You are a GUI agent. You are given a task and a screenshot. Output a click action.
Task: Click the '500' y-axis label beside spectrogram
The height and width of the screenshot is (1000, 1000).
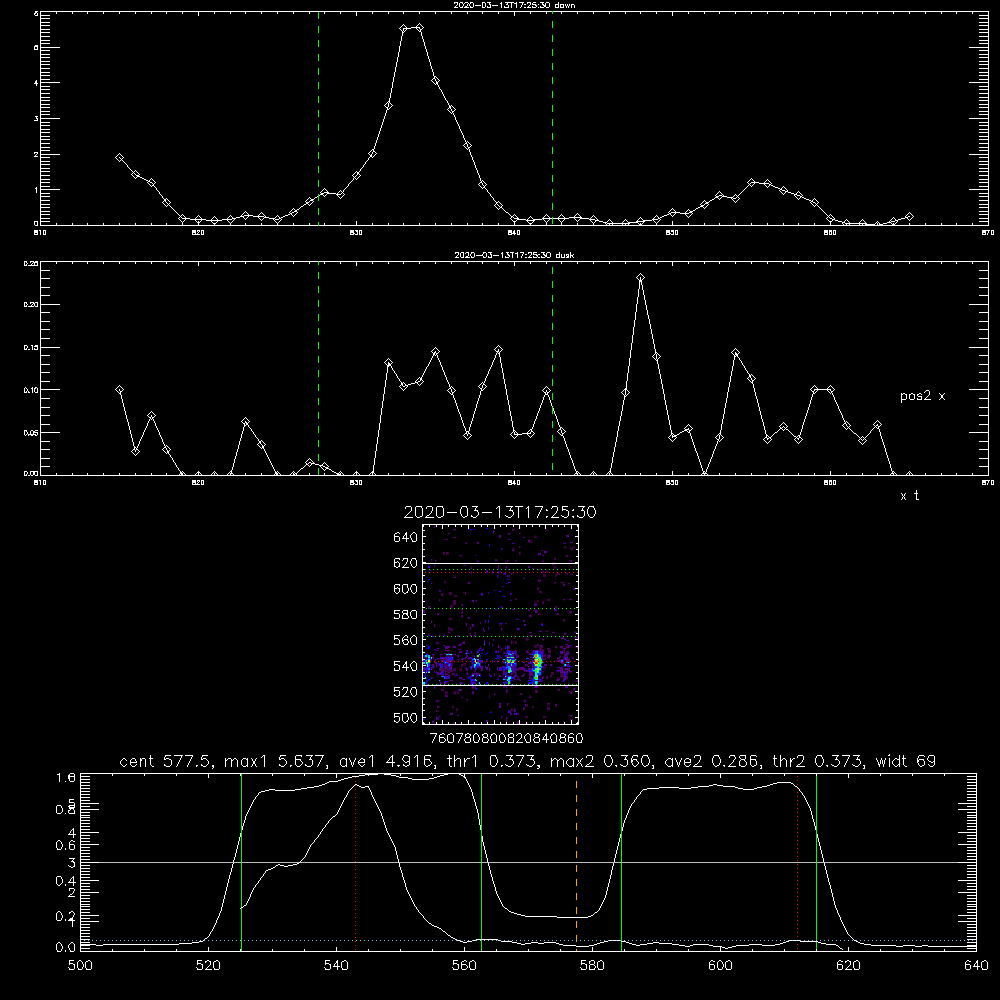406,718
